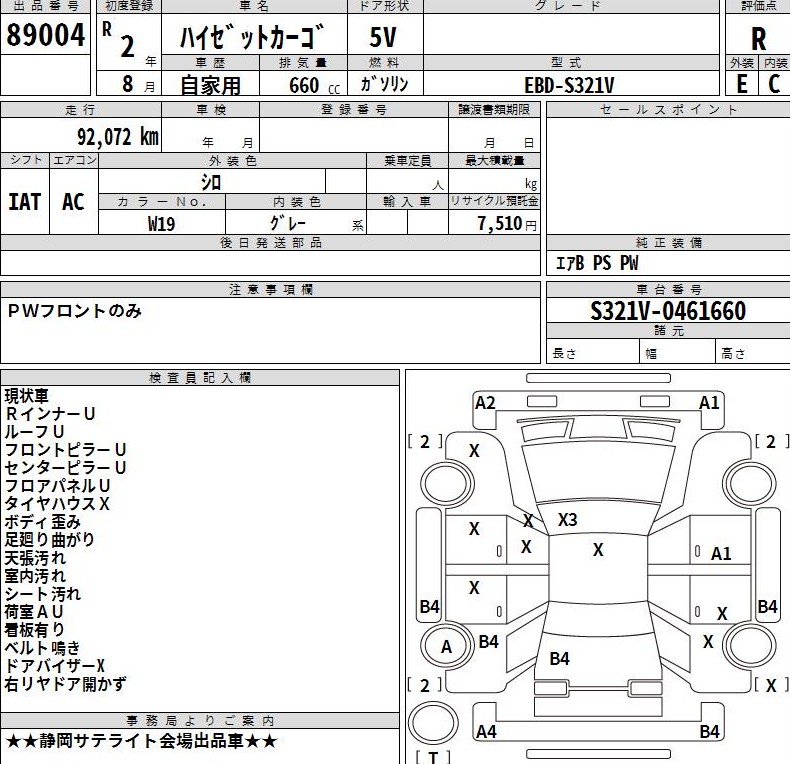Click the note PWフロントのみ
This screenshot has height=764, width=790.
(75, 311)
